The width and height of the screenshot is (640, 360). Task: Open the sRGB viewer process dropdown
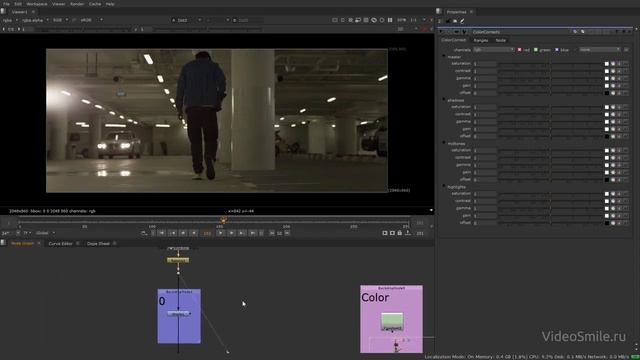(91, 20)
